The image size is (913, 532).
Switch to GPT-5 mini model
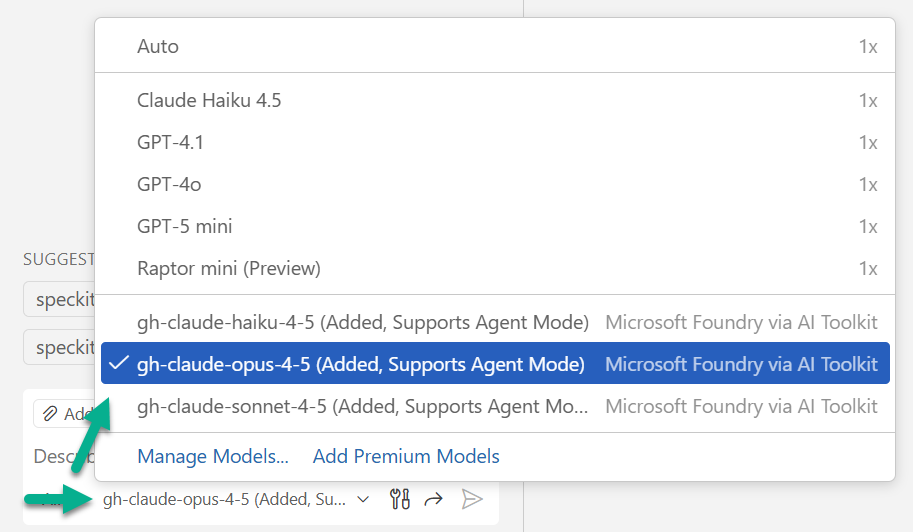(185, 226)
